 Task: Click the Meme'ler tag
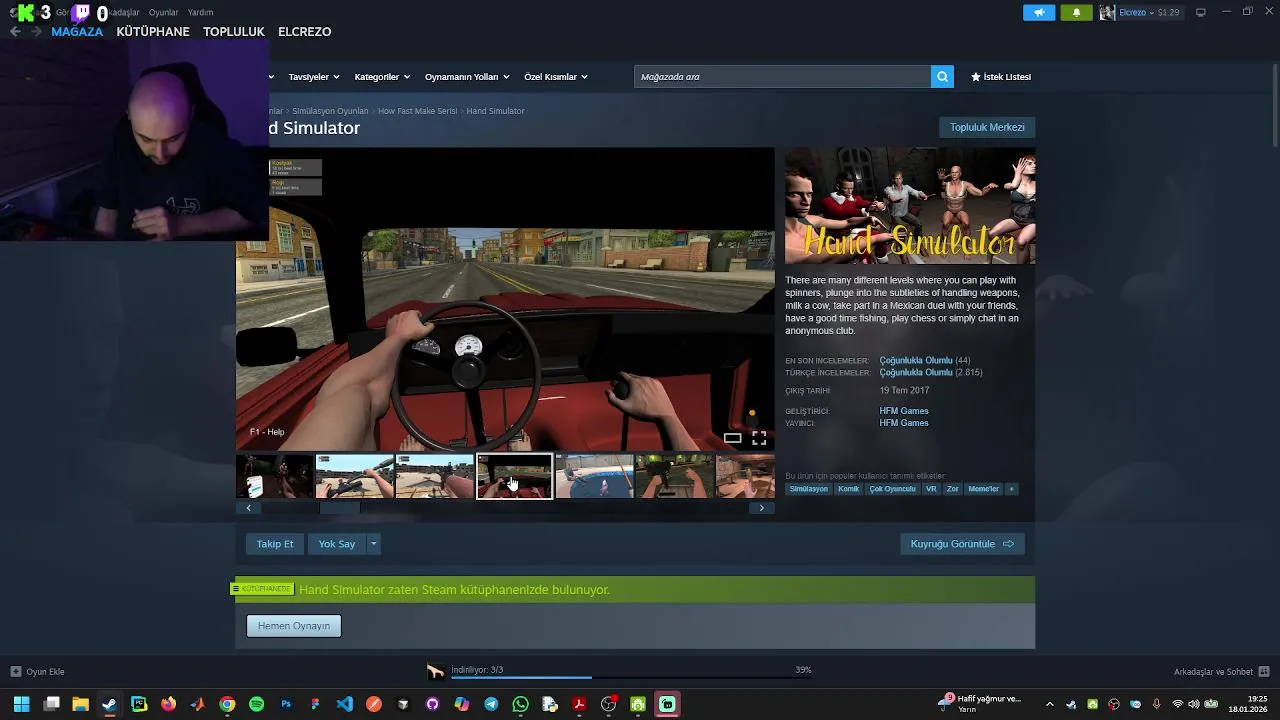pyautogui.click(x=983, y=489)
